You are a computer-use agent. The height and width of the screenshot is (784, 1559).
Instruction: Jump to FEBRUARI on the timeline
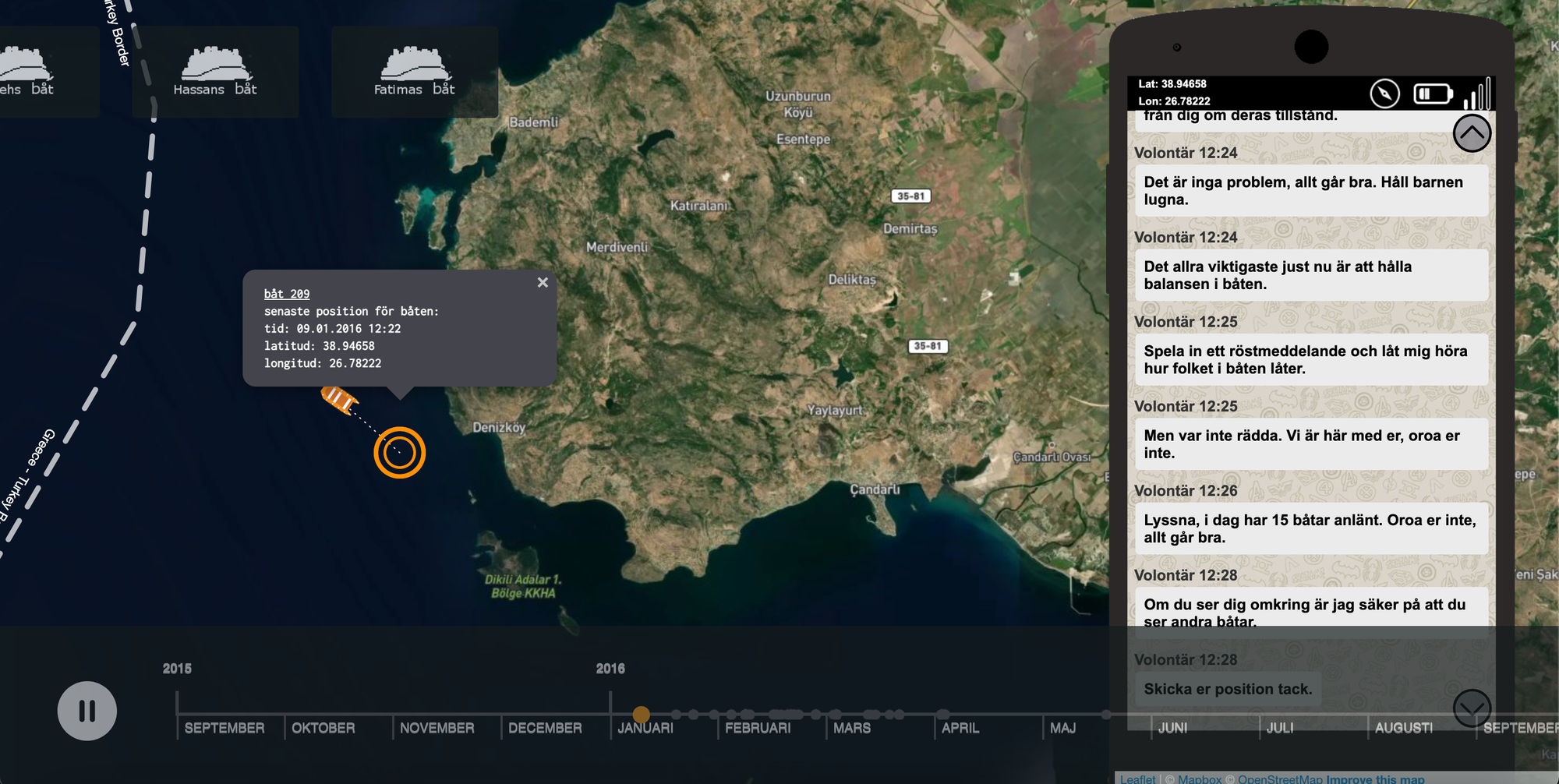[x=758, y=728]
